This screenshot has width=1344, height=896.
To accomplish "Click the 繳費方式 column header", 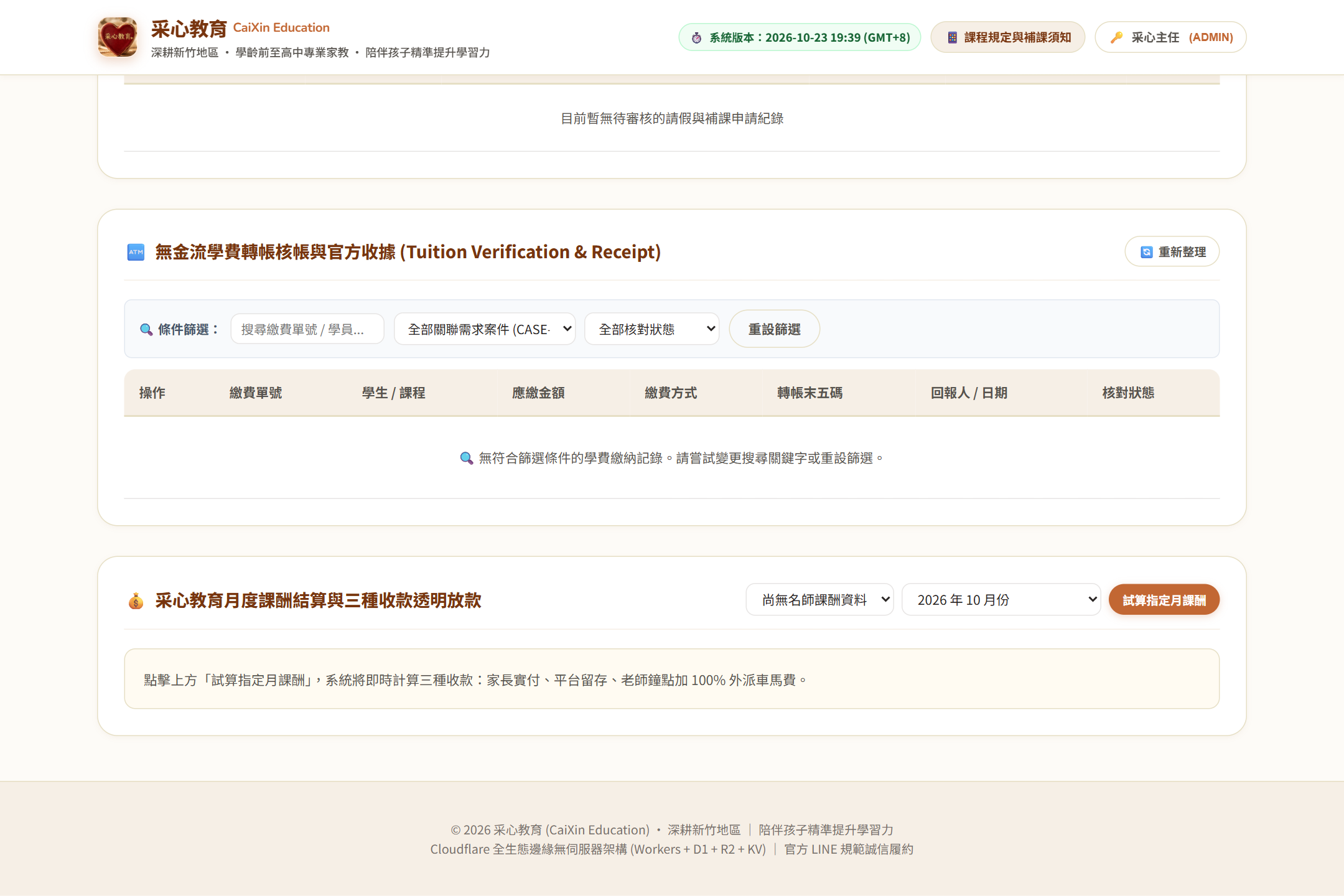I will pos(671,393).
